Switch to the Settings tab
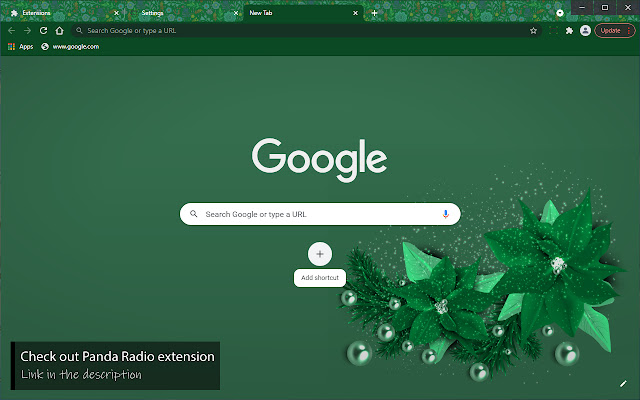 (x=184, y=13)
